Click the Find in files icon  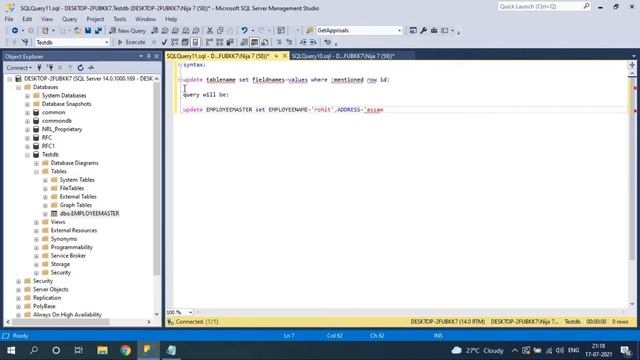point(310,31)
